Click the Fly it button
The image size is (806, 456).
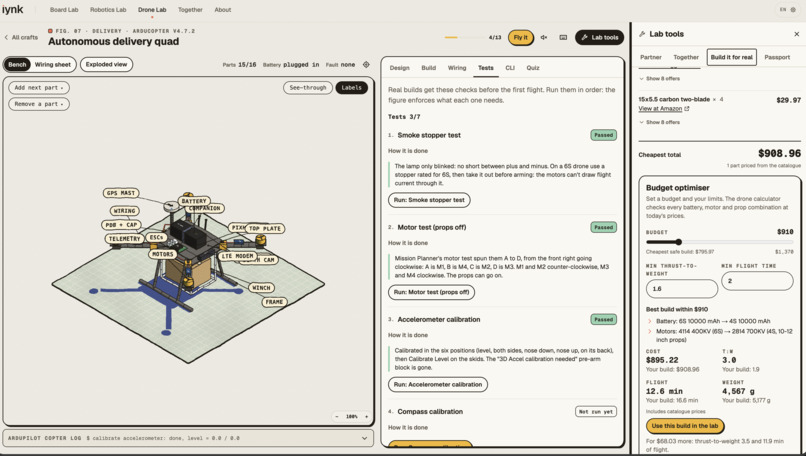(x=520, y=38)
